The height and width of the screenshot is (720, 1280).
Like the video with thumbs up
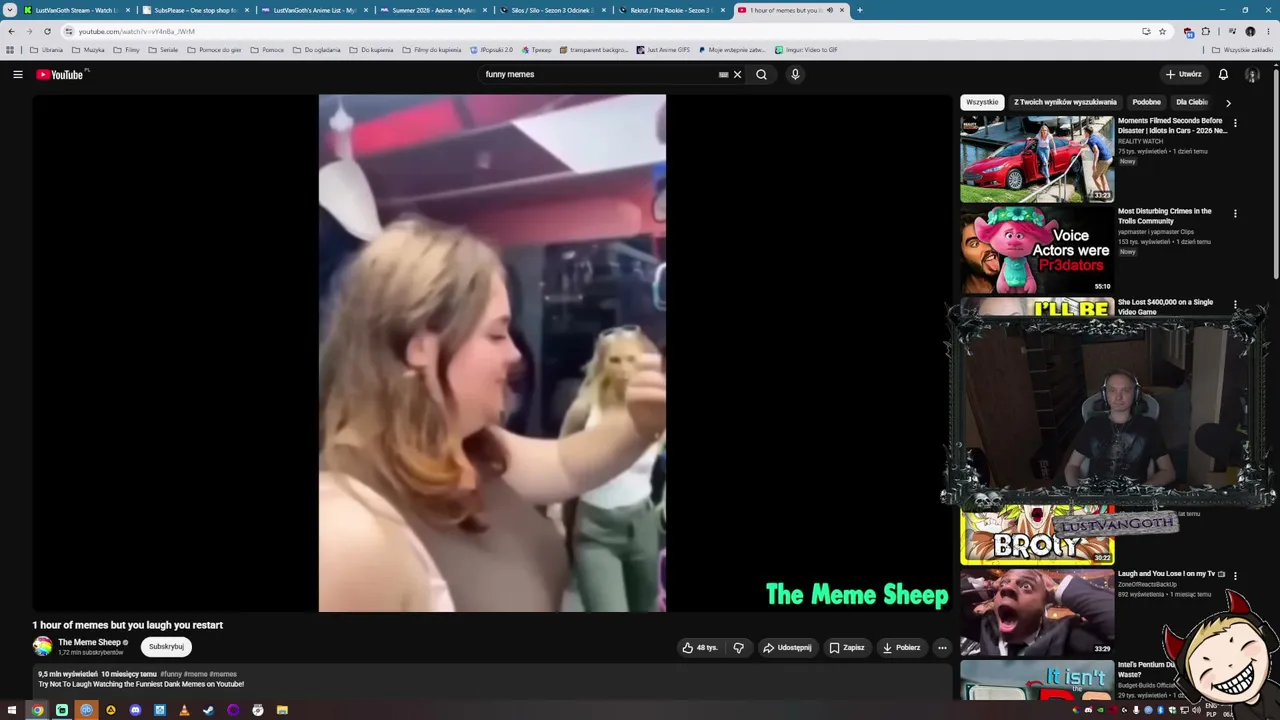point(700,647)
